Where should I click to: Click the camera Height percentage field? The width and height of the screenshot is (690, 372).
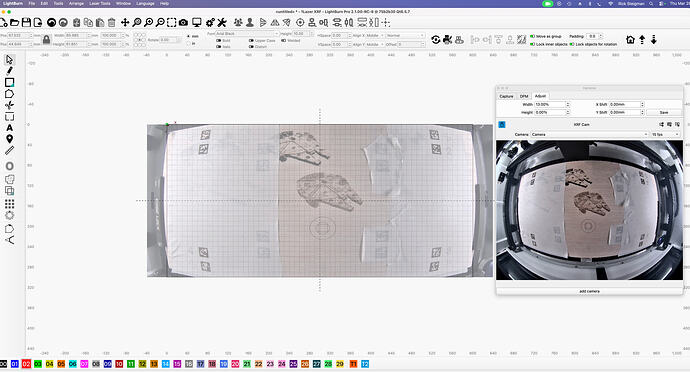click(550, 112)
